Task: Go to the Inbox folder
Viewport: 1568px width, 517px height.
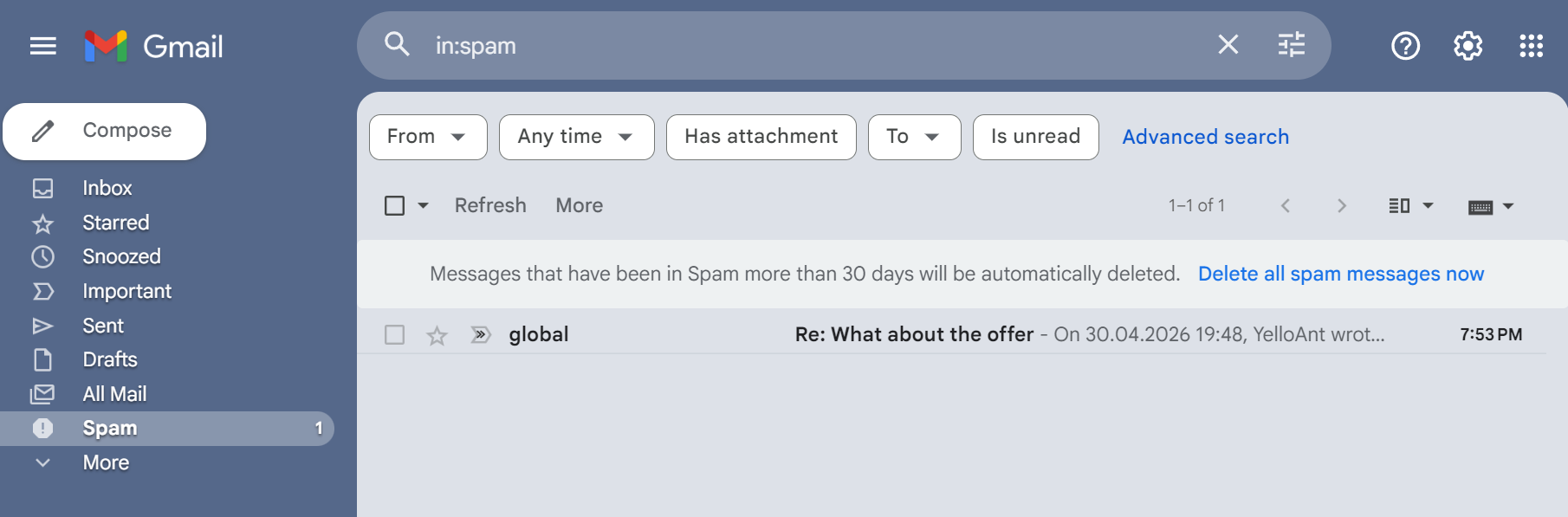Action: click(107, 188)
